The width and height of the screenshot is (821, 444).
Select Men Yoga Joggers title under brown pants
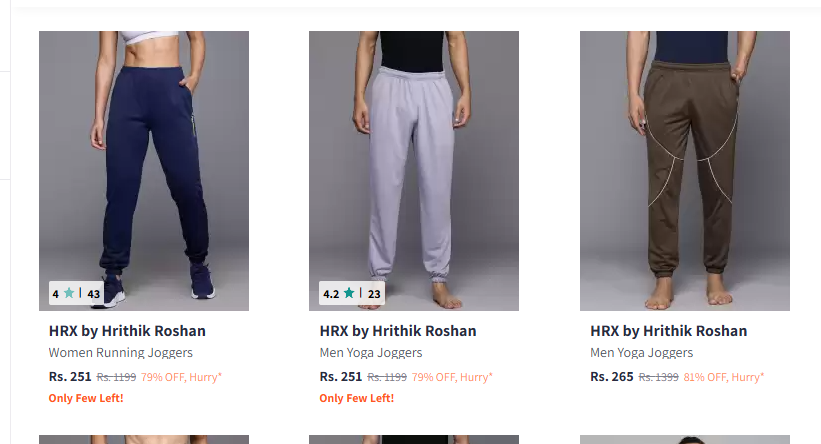click(x=641, y=353)
